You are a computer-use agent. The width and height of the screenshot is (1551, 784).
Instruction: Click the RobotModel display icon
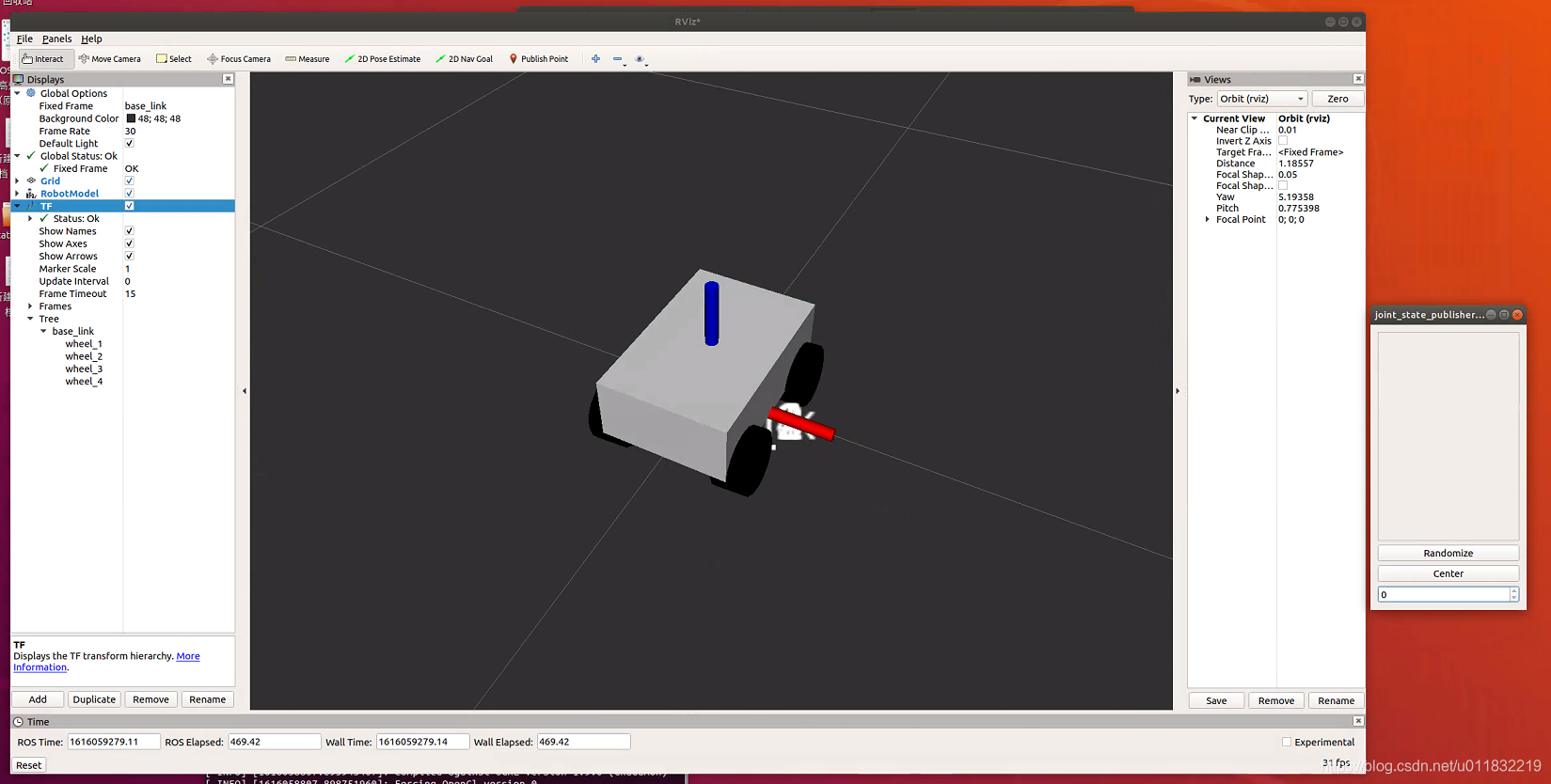pos(31,194)
